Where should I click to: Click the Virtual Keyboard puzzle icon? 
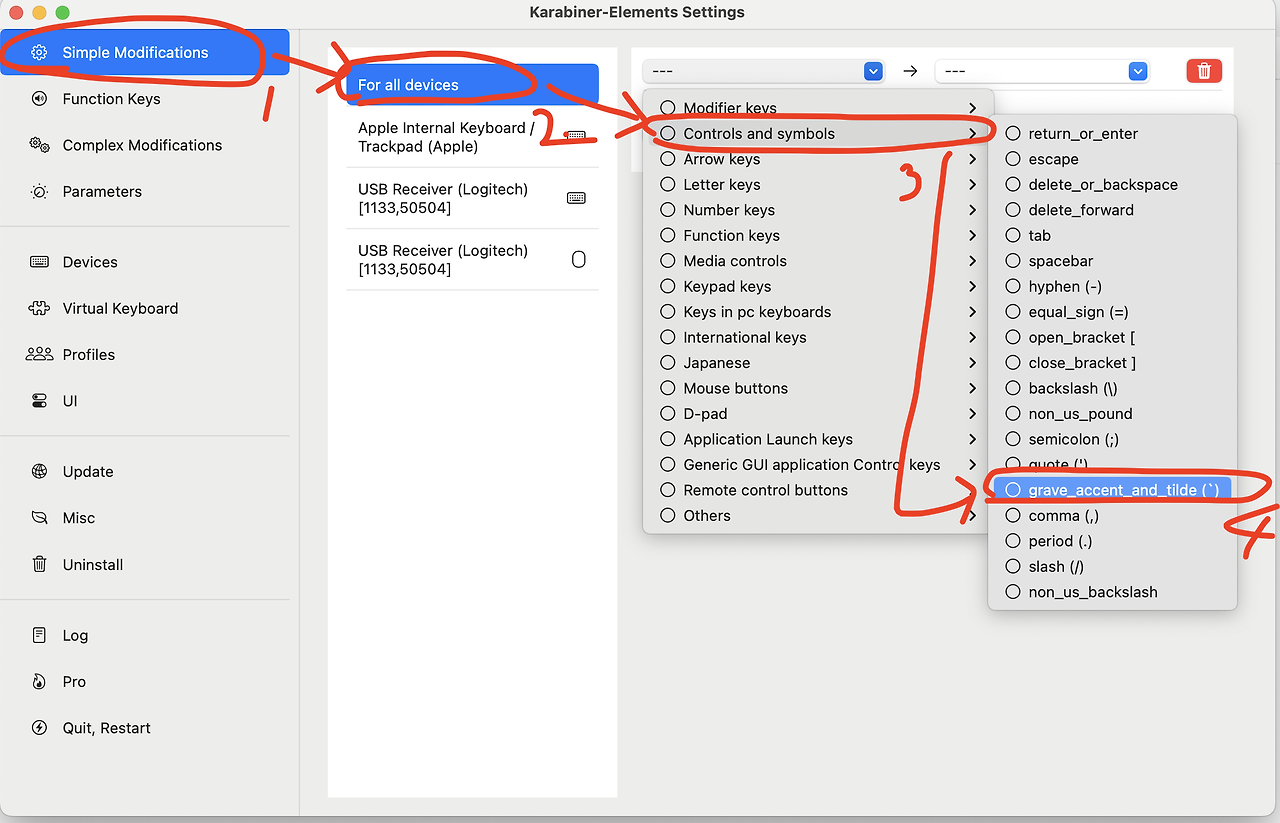pyautogui.click(x=39, y=308)
